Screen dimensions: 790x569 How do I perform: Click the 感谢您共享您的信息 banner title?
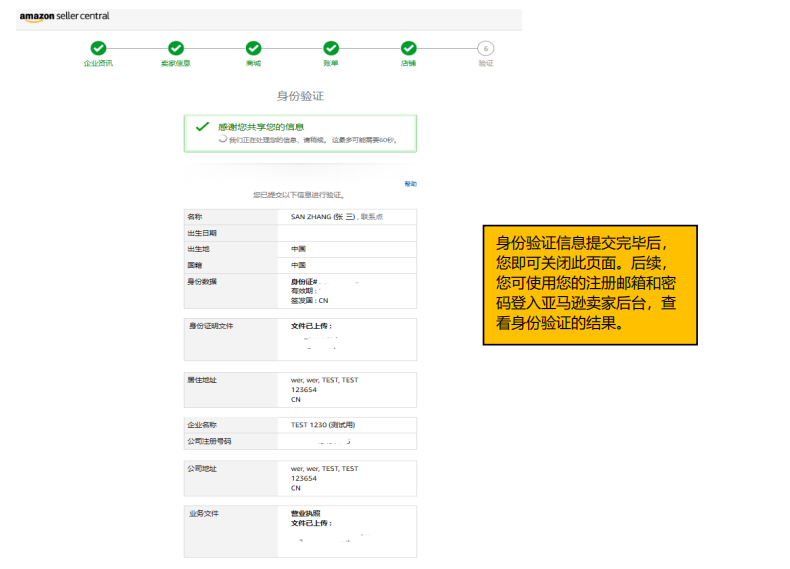(261, 127)
